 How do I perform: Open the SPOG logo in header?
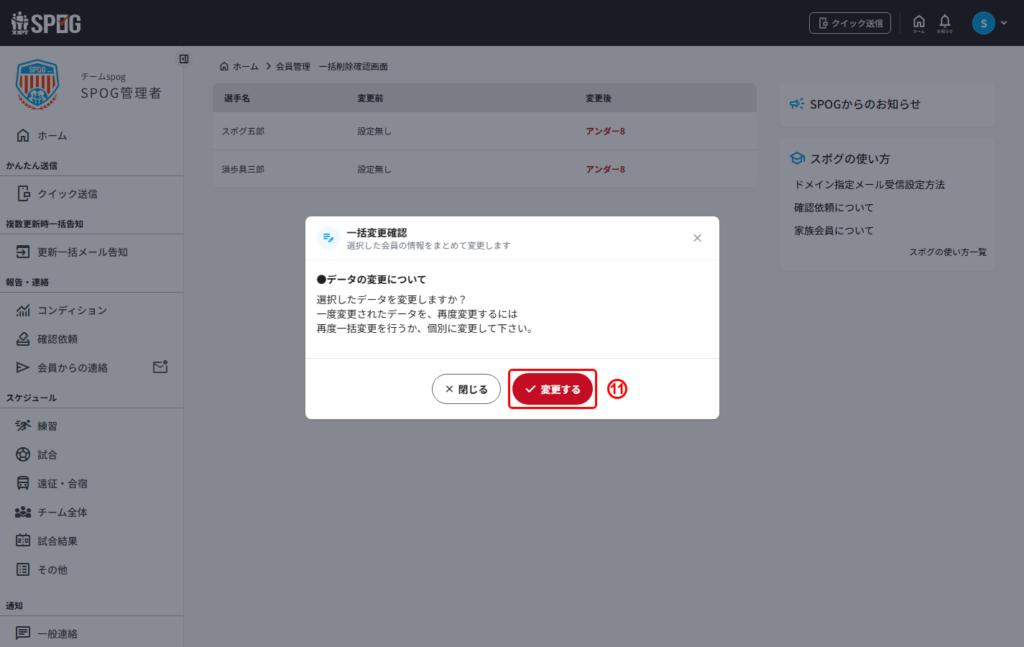pos(46,23)
